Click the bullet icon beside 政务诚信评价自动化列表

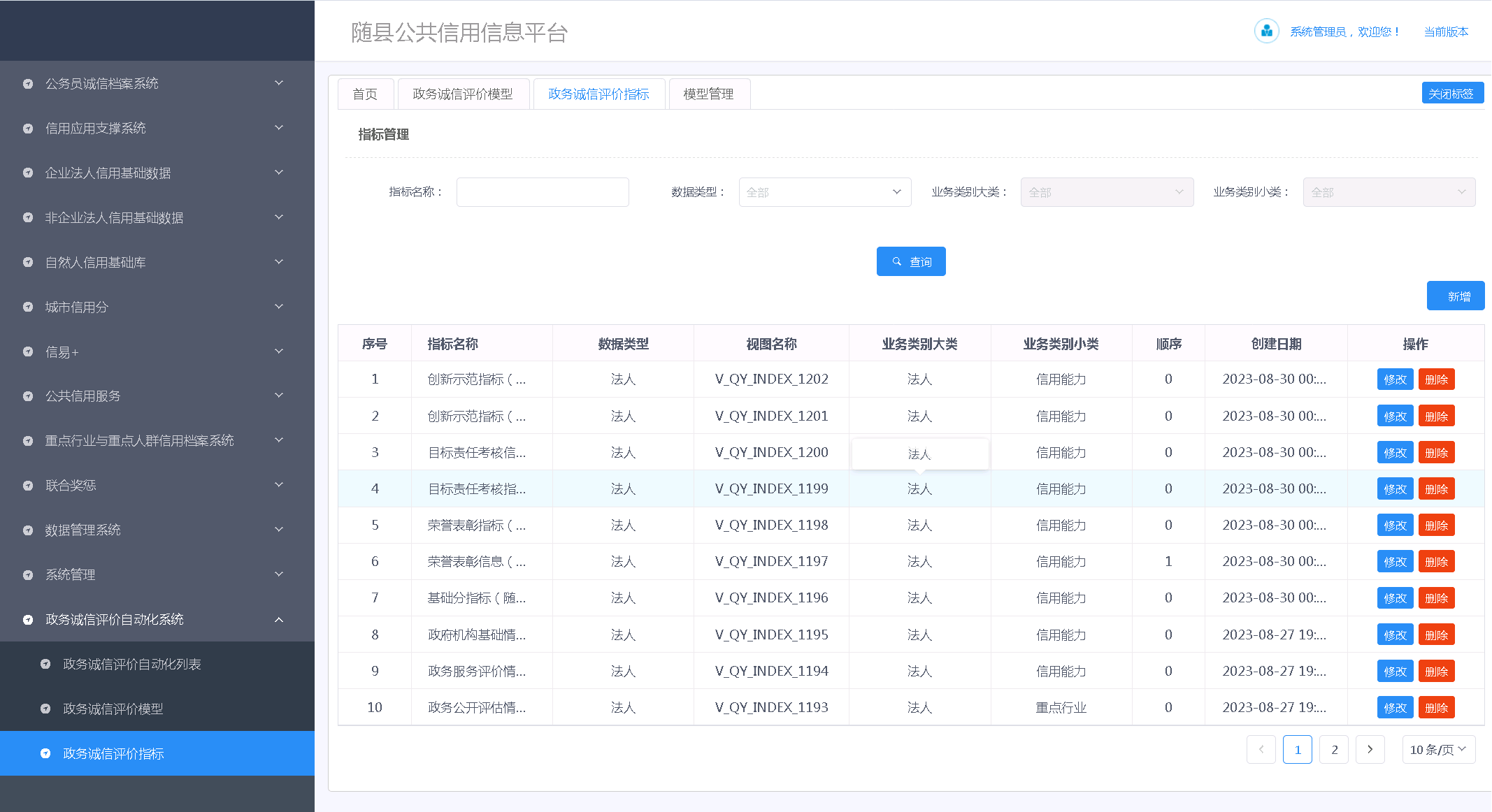[x=45, y=664]
